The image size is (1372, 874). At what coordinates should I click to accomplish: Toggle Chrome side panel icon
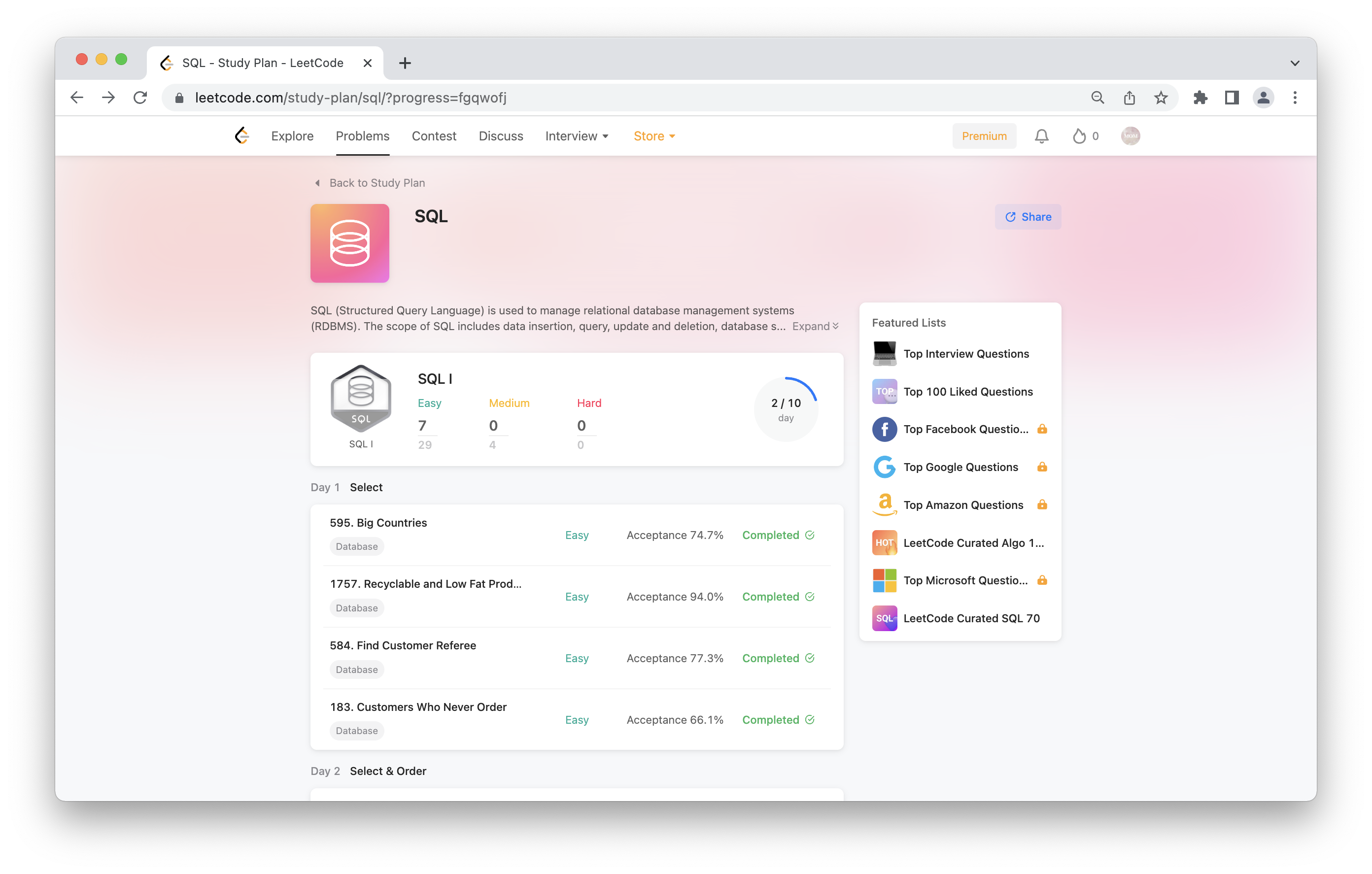coord(1231,98)
